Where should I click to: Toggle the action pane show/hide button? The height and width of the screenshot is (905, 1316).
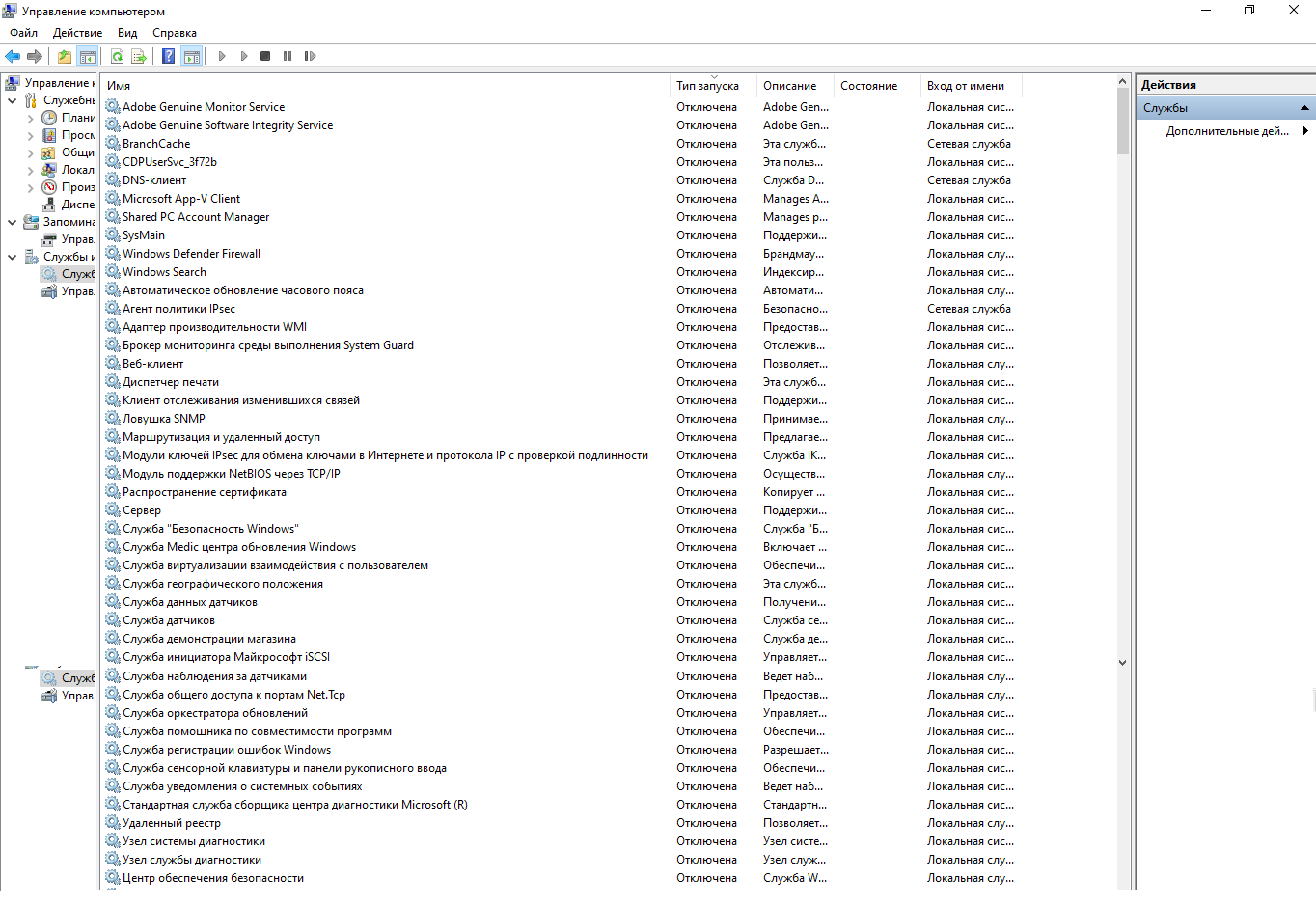[191, 56]
